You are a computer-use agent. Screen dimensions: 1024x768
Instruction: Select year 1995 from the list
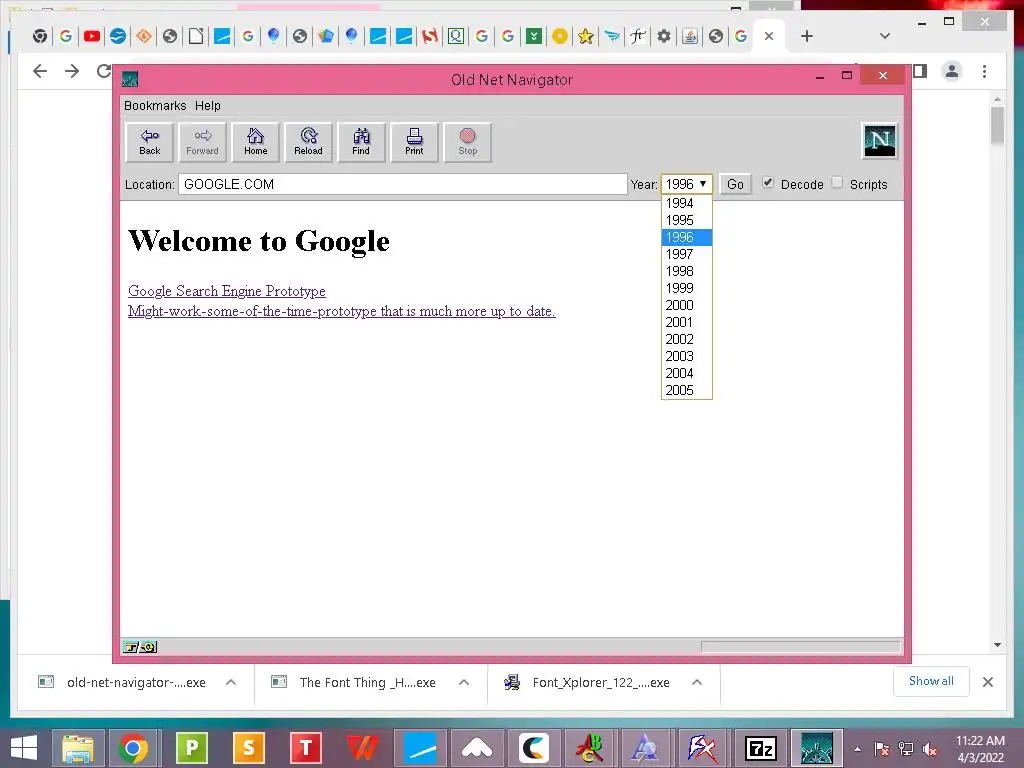click(x=686, y=220)
